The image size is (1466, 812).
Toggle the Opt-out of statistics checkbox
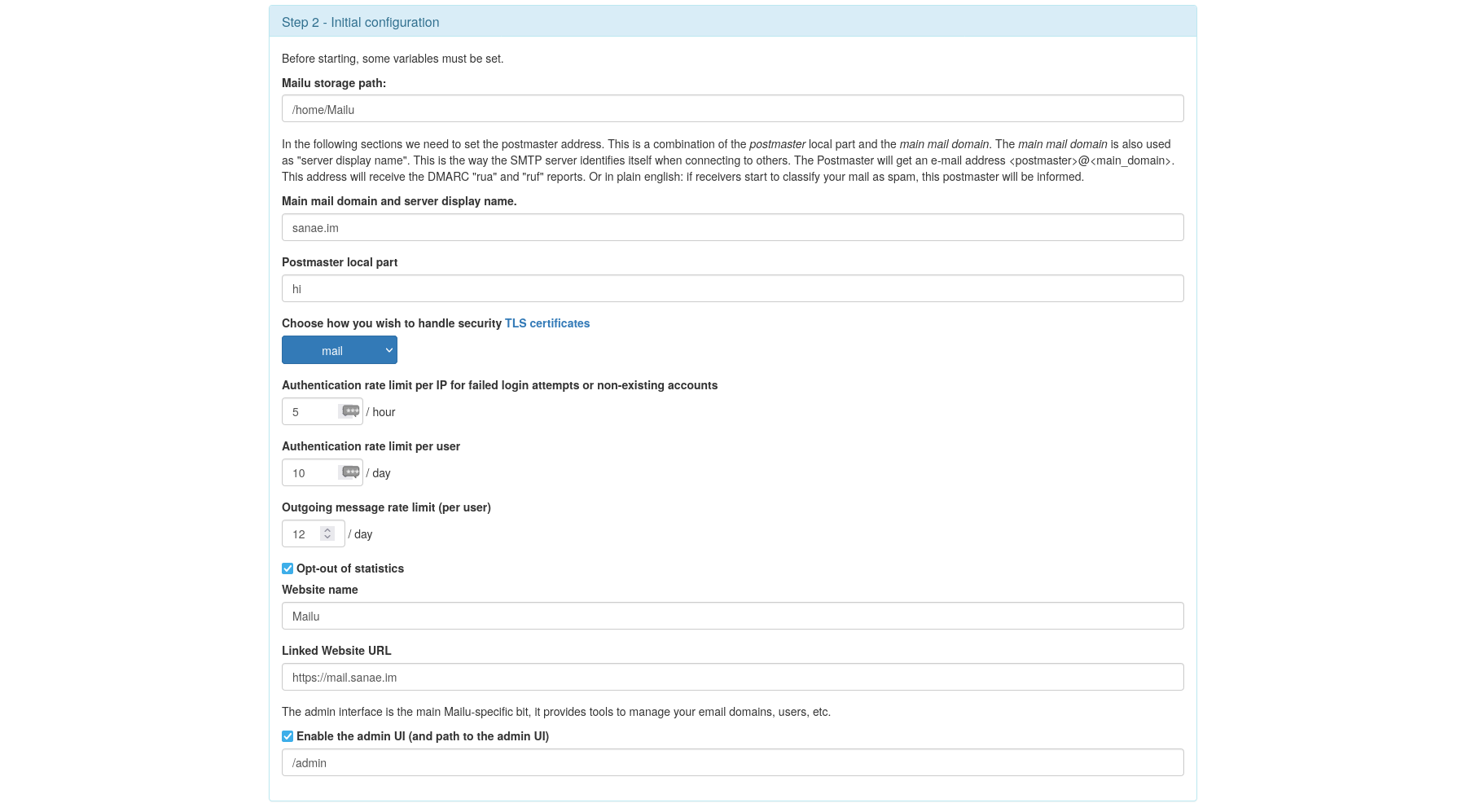pos(287,568)
